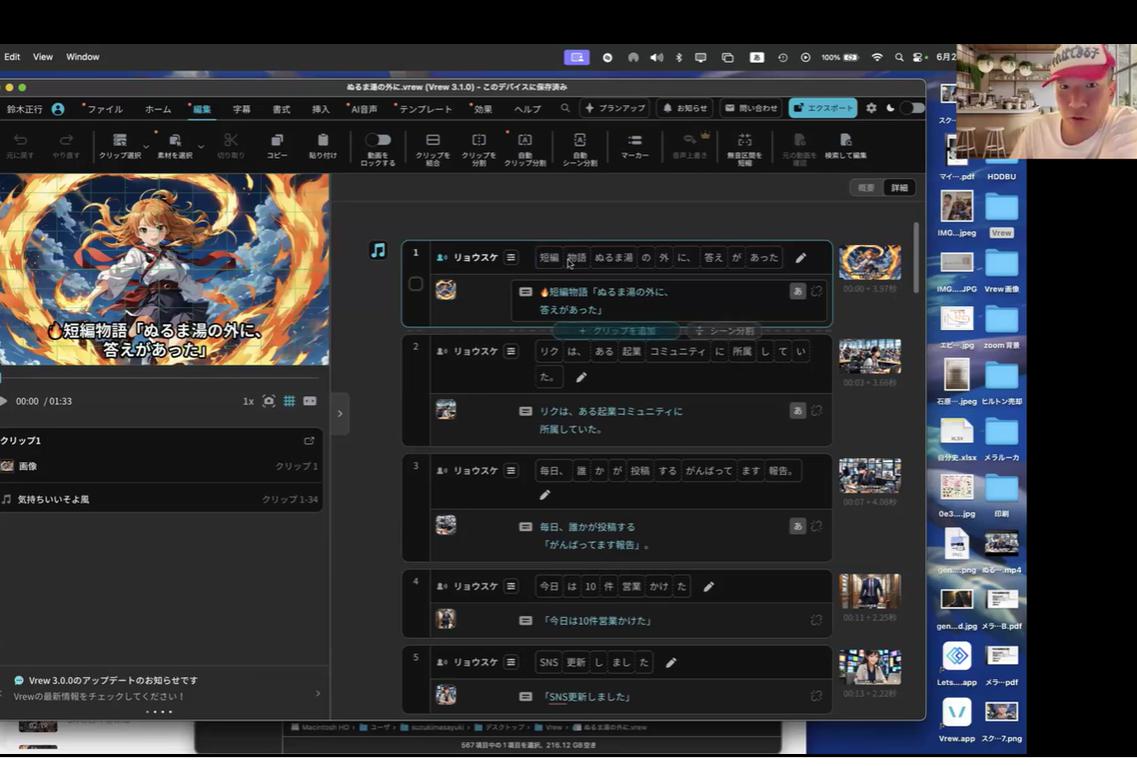Toggle the video lock switch (動画をロックする)
This screenshot has height=766, width=1137.
click(x=378, y=139)
